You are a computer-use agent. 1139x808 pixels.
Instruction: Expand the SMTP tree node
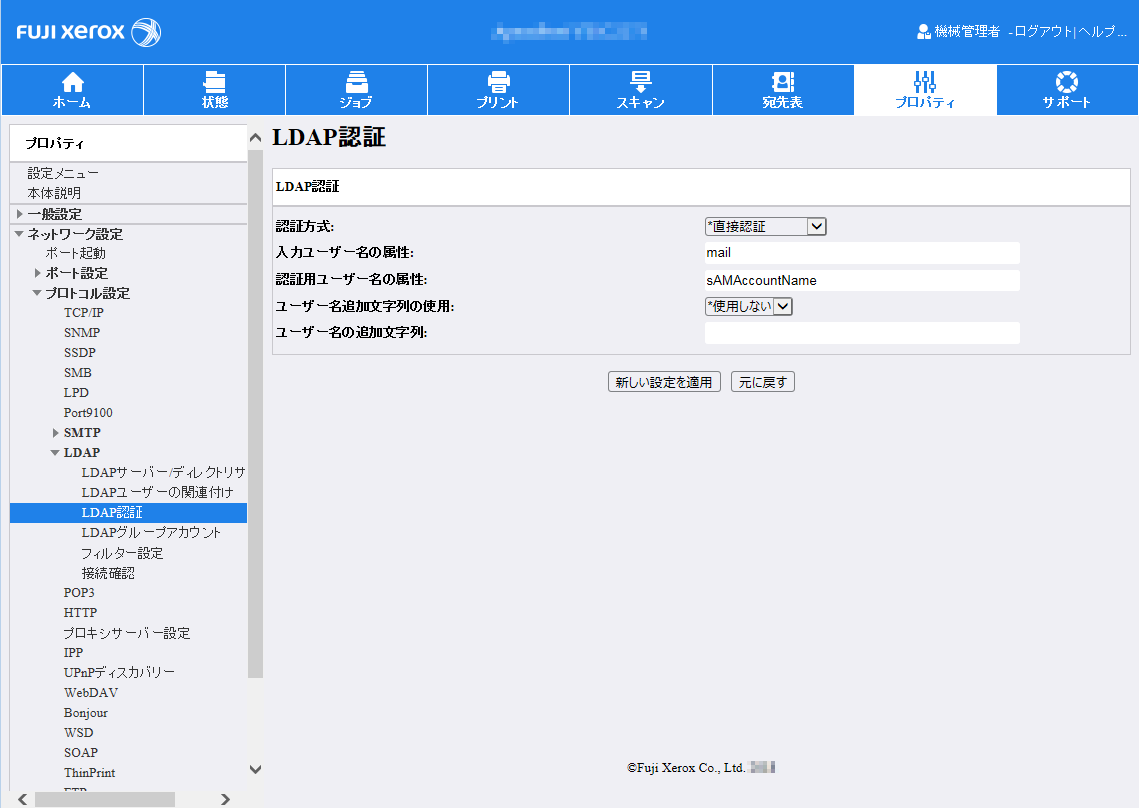click(55, 433)
